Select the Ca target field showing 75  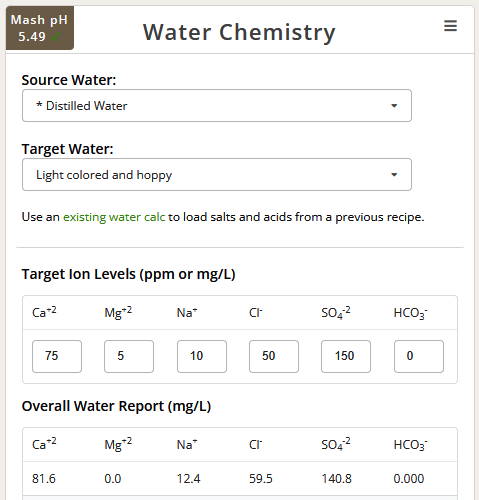57,356
